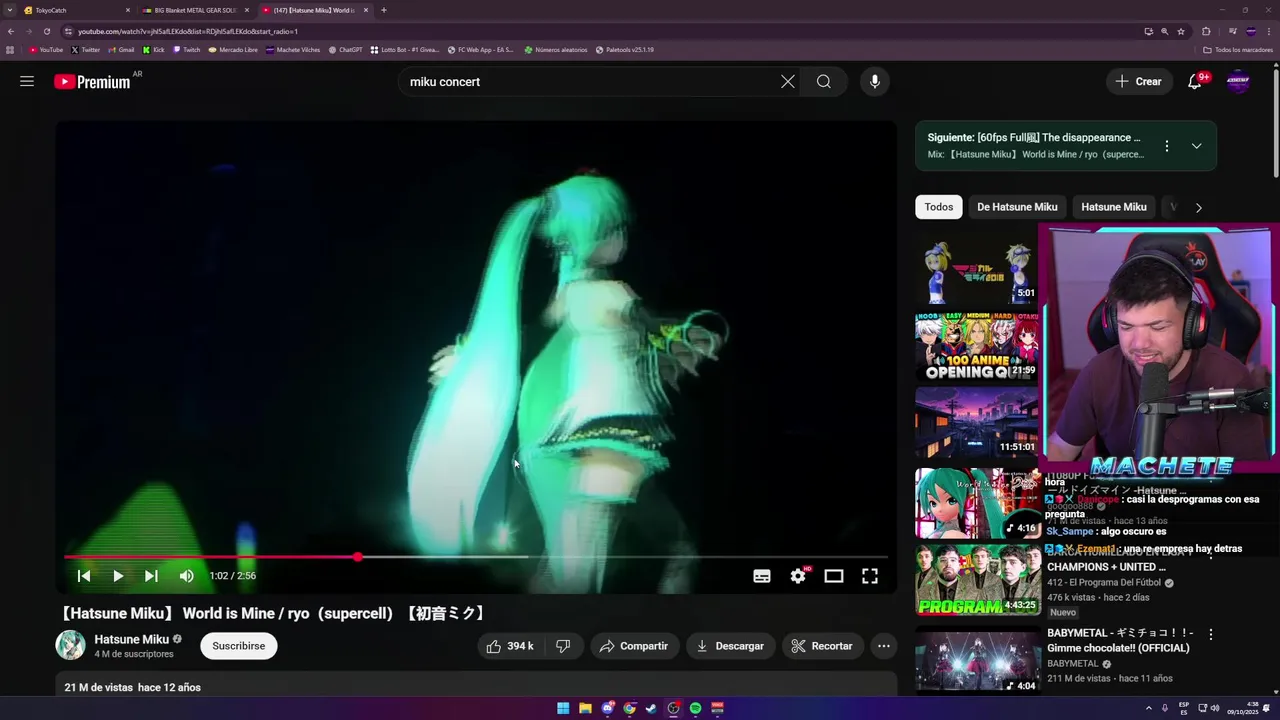The image size is (1280, 720).
Task: Close the Hatsune Miku YouTube tab
Action: 366,10
